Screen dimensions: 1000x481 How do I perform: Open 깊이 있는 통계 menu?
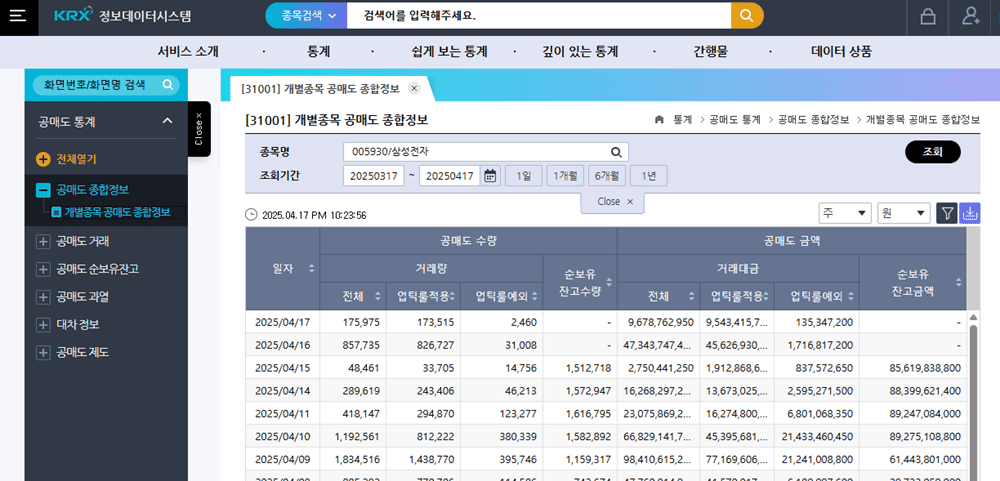click(x=580, y=52)
